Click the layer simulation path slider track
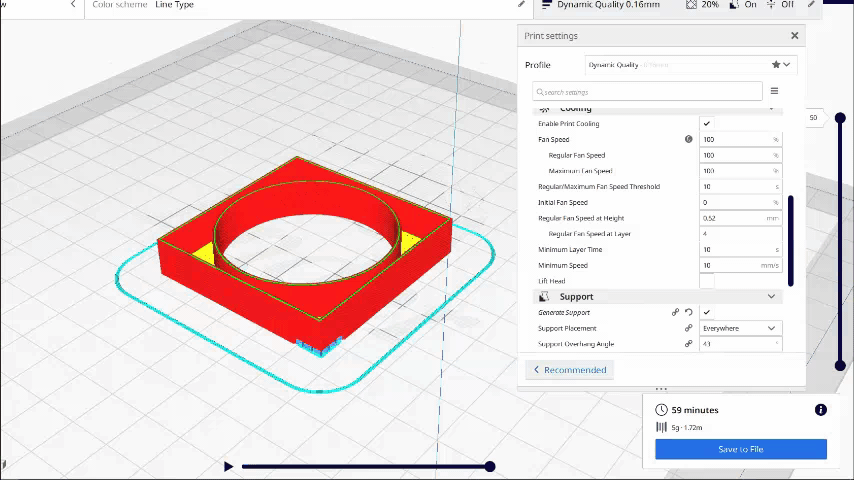Screen dimensions: 854x480 point(365,467)
